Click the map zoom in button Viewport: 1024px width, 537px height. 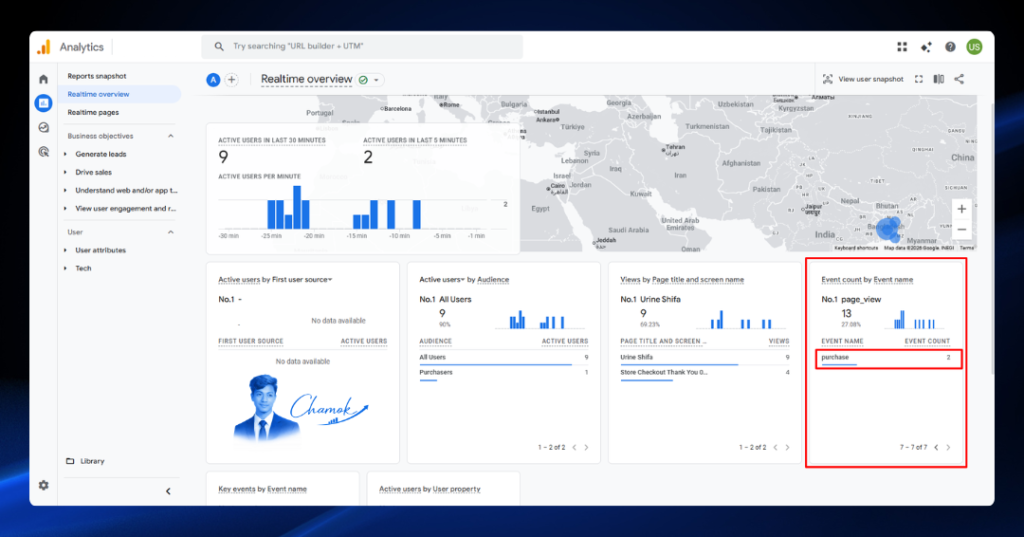(x=961, y=209)
